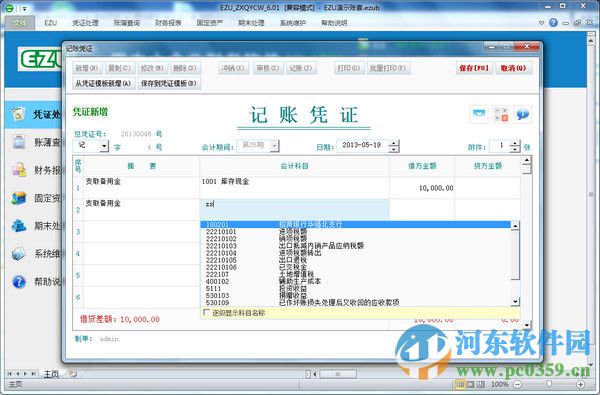Click 保存到凭证模板(B) button
Image resolution: width=600 pixels, height=395 pixels.
click(x=169, y=83)
